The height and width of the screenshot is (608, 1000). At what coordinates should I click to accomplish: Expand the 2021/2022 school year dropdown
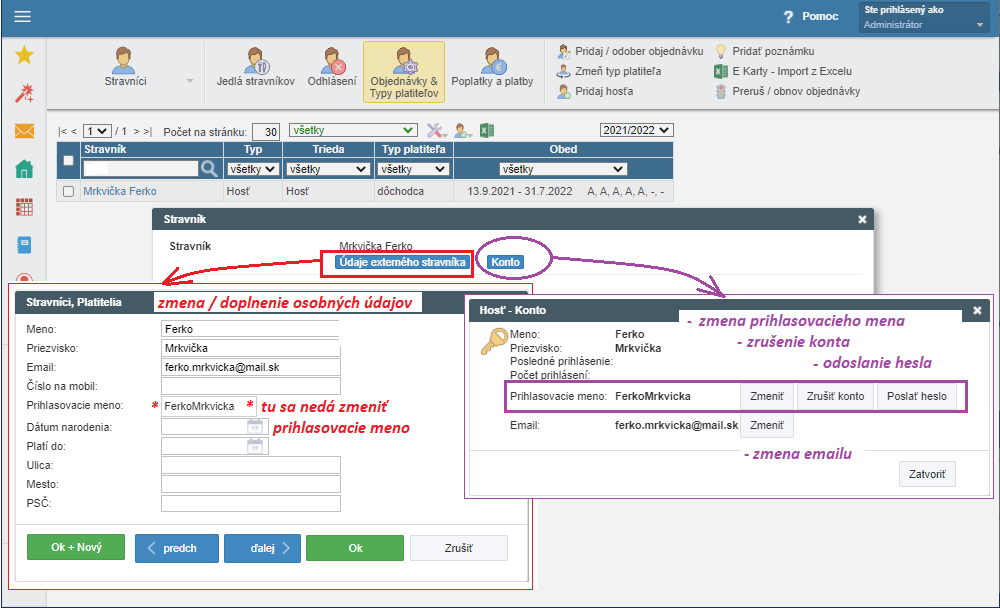(637, 130)
